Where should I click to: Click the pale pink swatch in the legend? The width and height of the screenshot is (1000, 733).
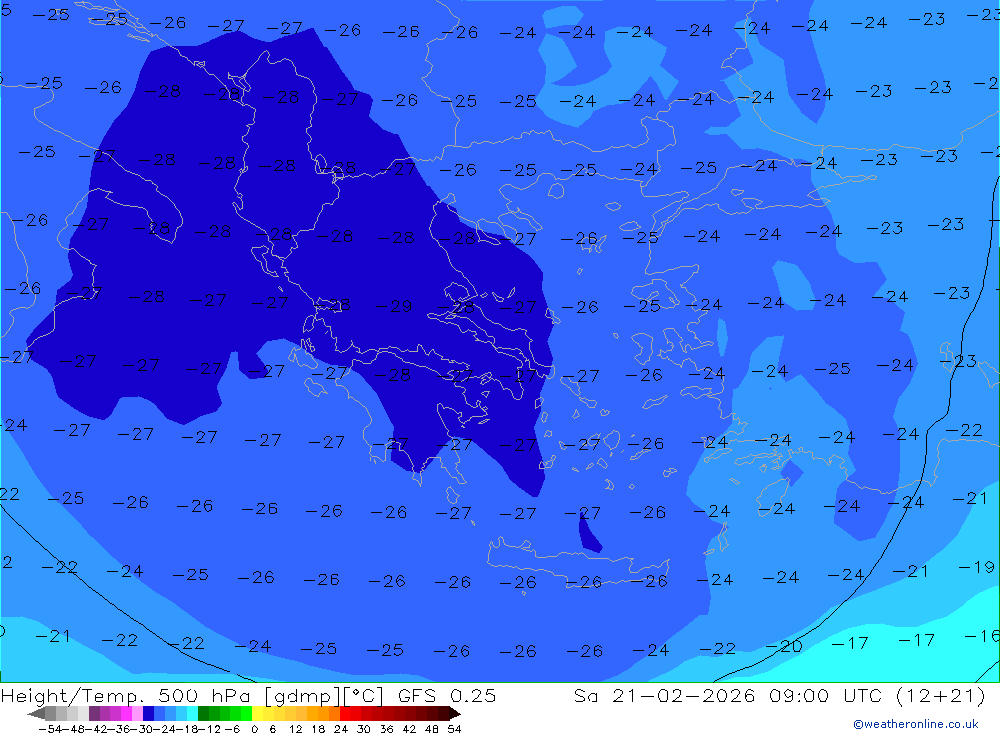(137, 713)
